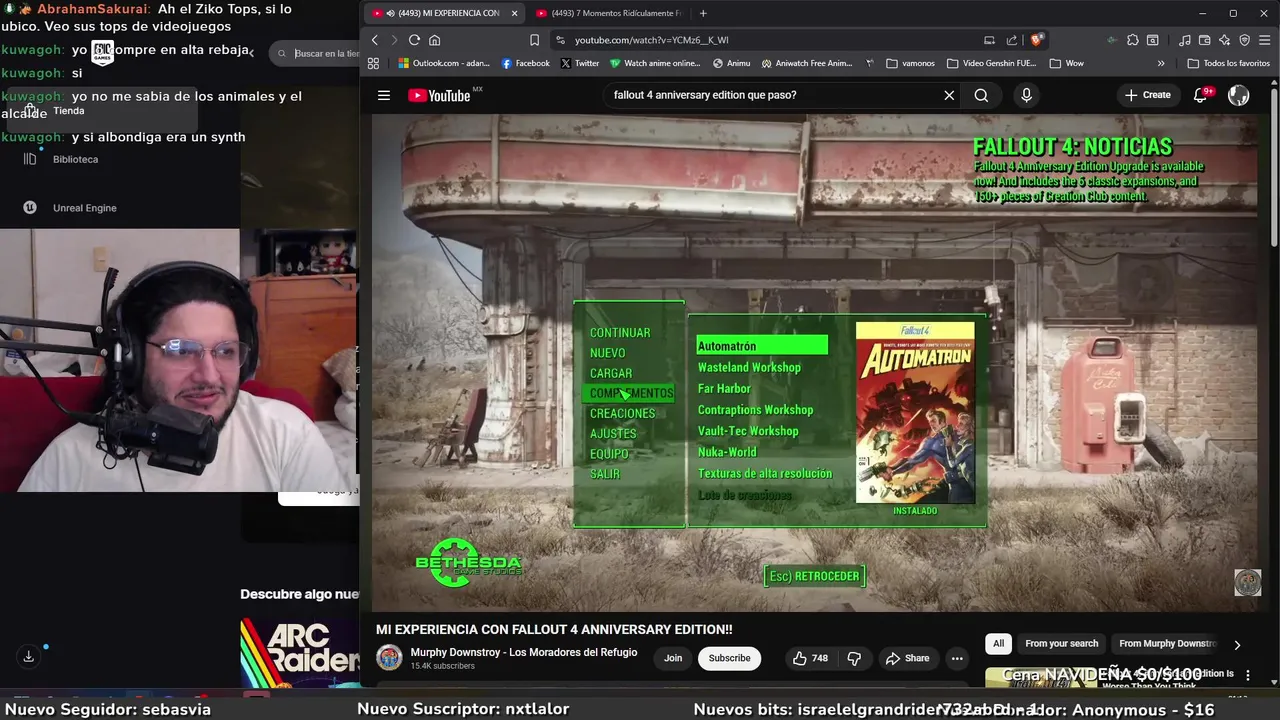
Task: Open the extensions puzzle icon
Action: pyautogui.click(x=1132, y=40)
